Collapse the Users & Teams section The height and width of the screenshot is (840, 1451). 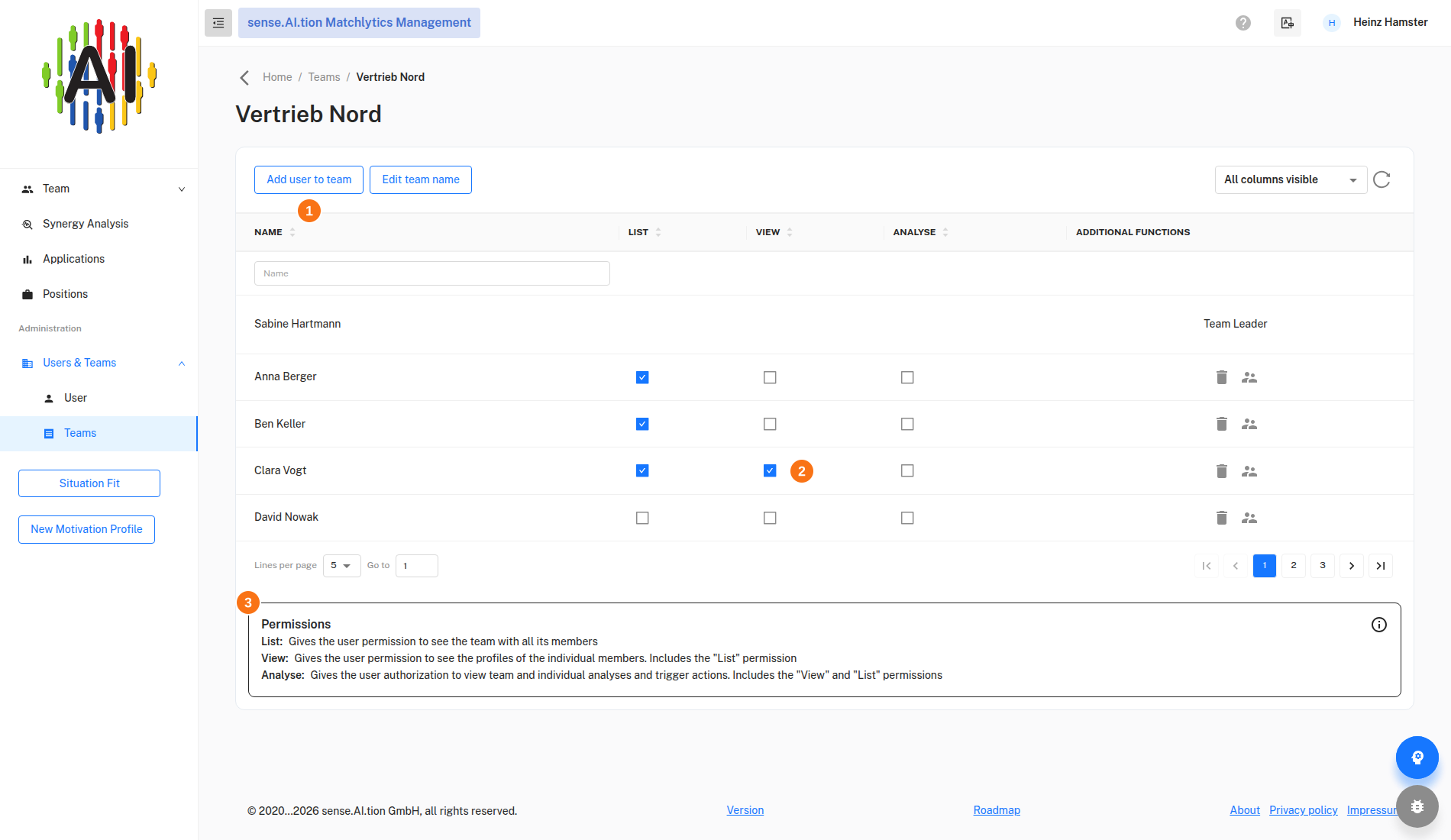(99, 363)
